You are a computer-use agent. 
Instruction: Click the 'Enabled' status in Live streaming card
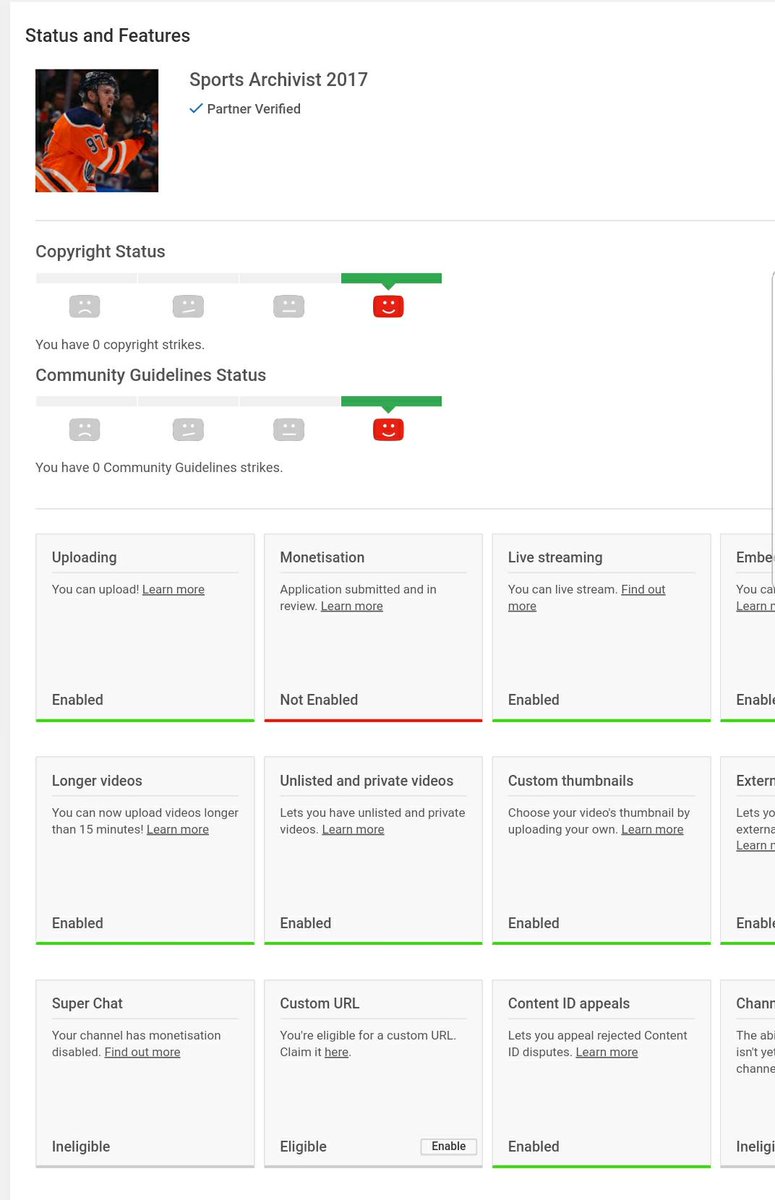pyautogui.click(x=534, y=700)
